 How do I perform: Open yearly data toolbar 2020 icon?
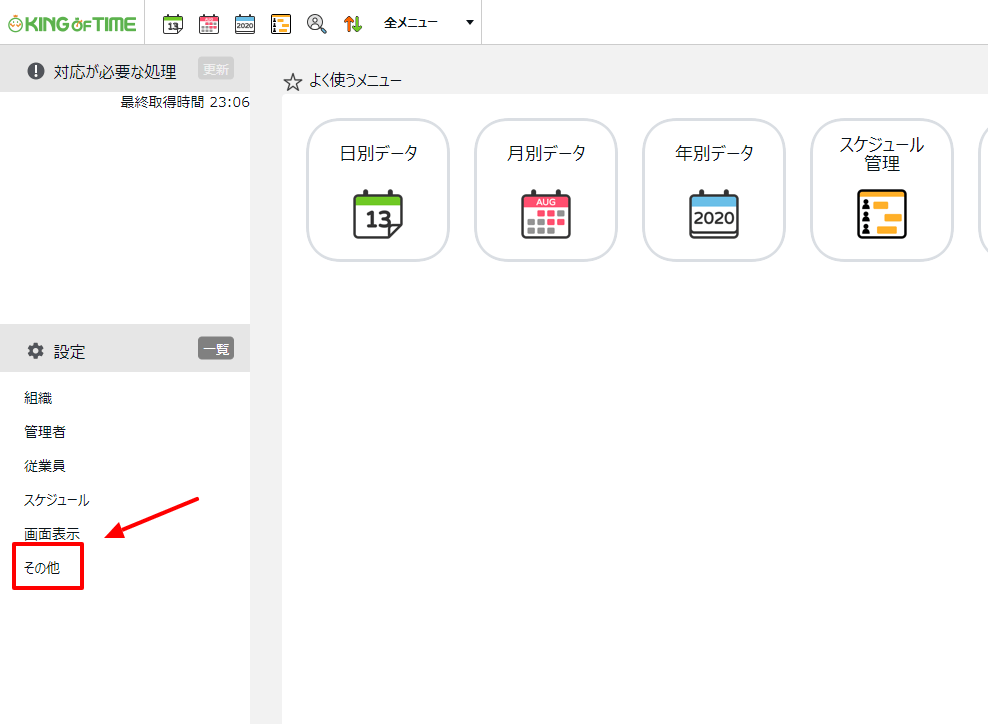point(244,24)
